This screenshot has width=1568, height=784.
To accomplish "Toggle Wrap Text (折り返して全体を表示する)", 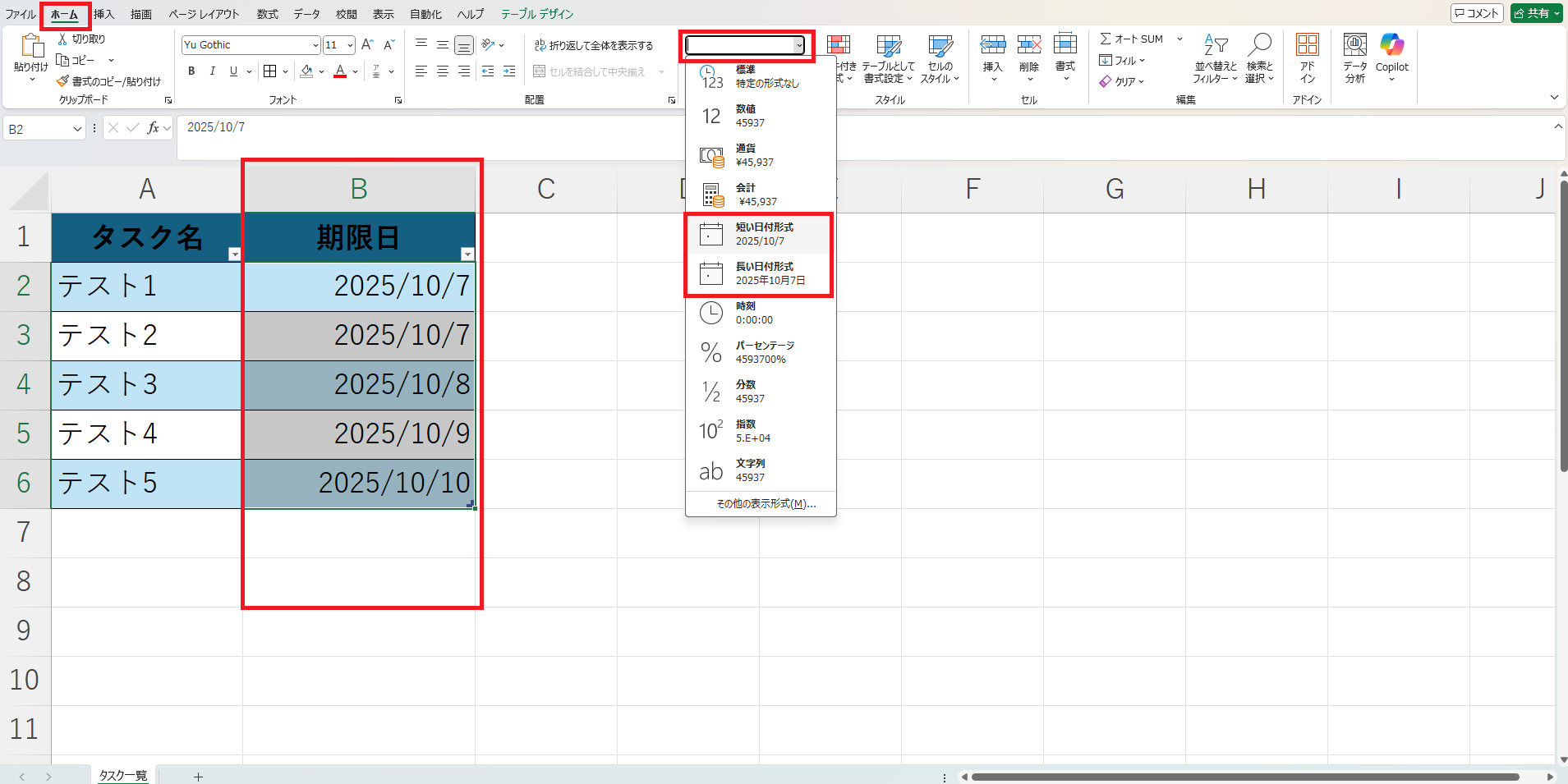I will (x=593, y=45).
